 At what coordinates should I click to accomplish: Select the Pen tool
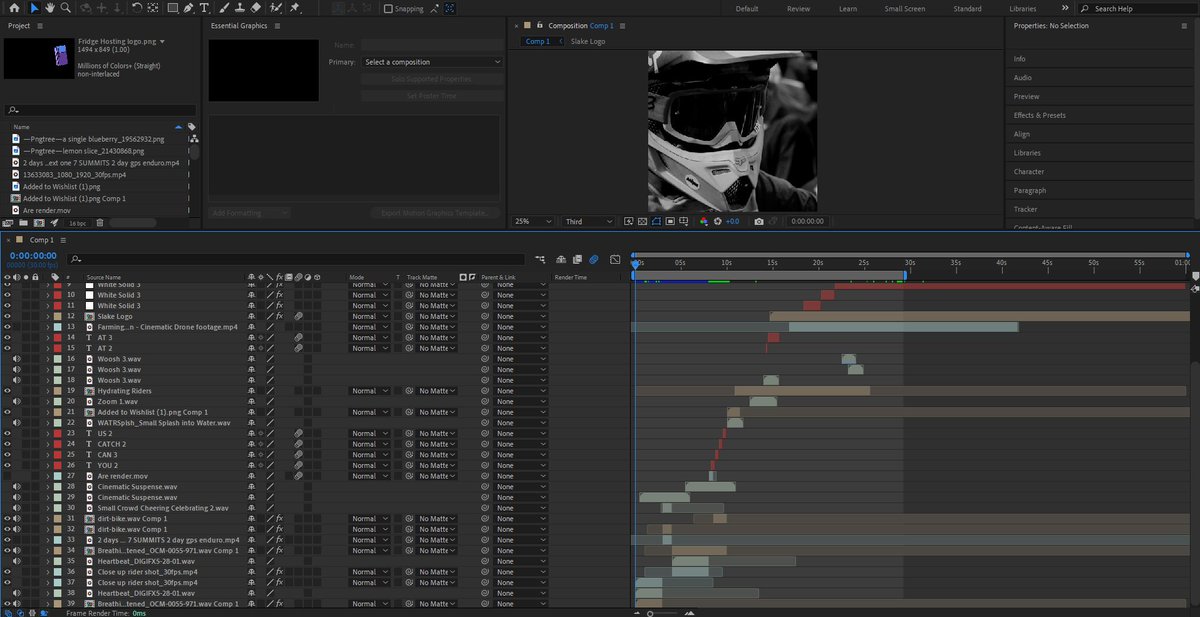pos(189,8)
